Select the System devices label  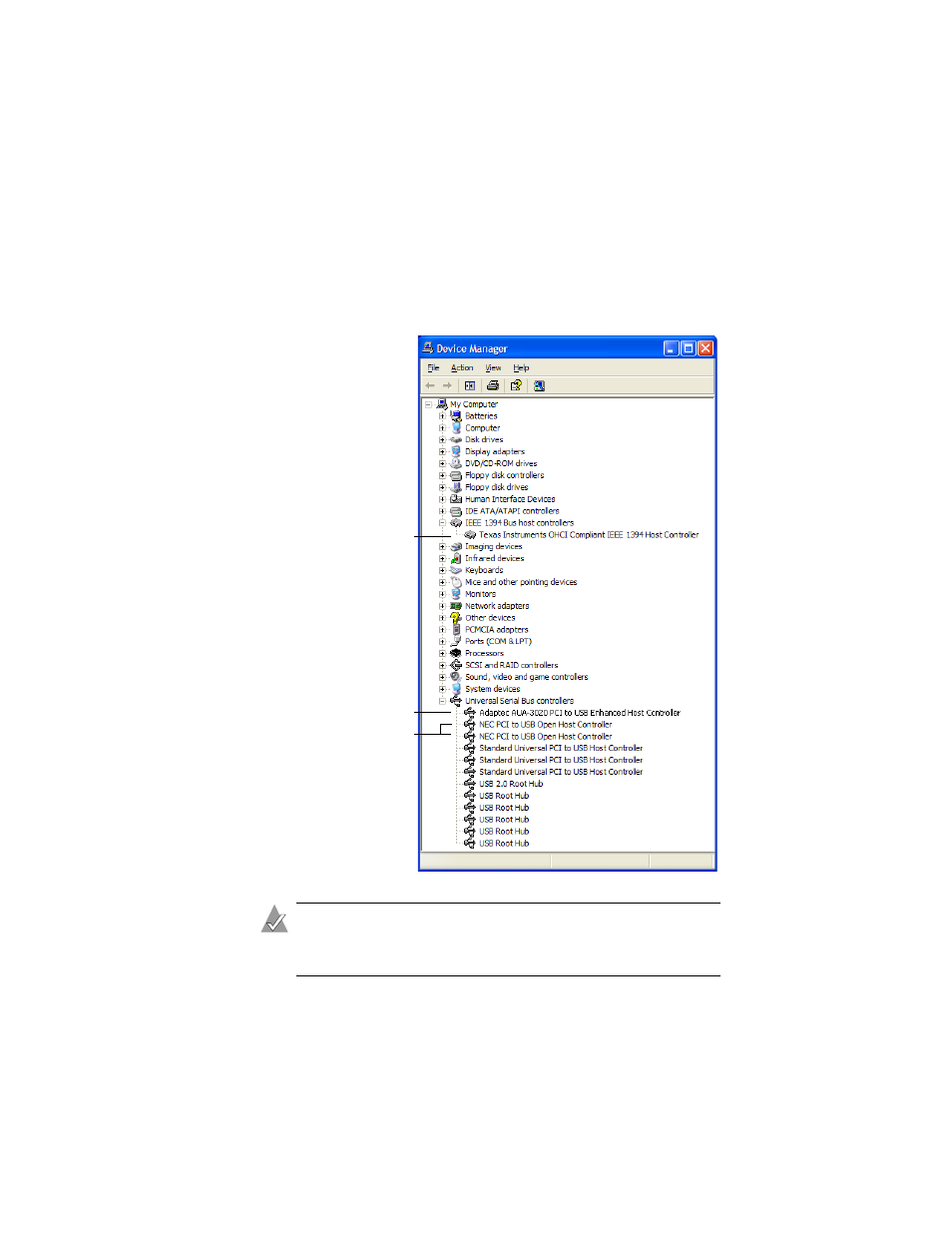[492, 689]
